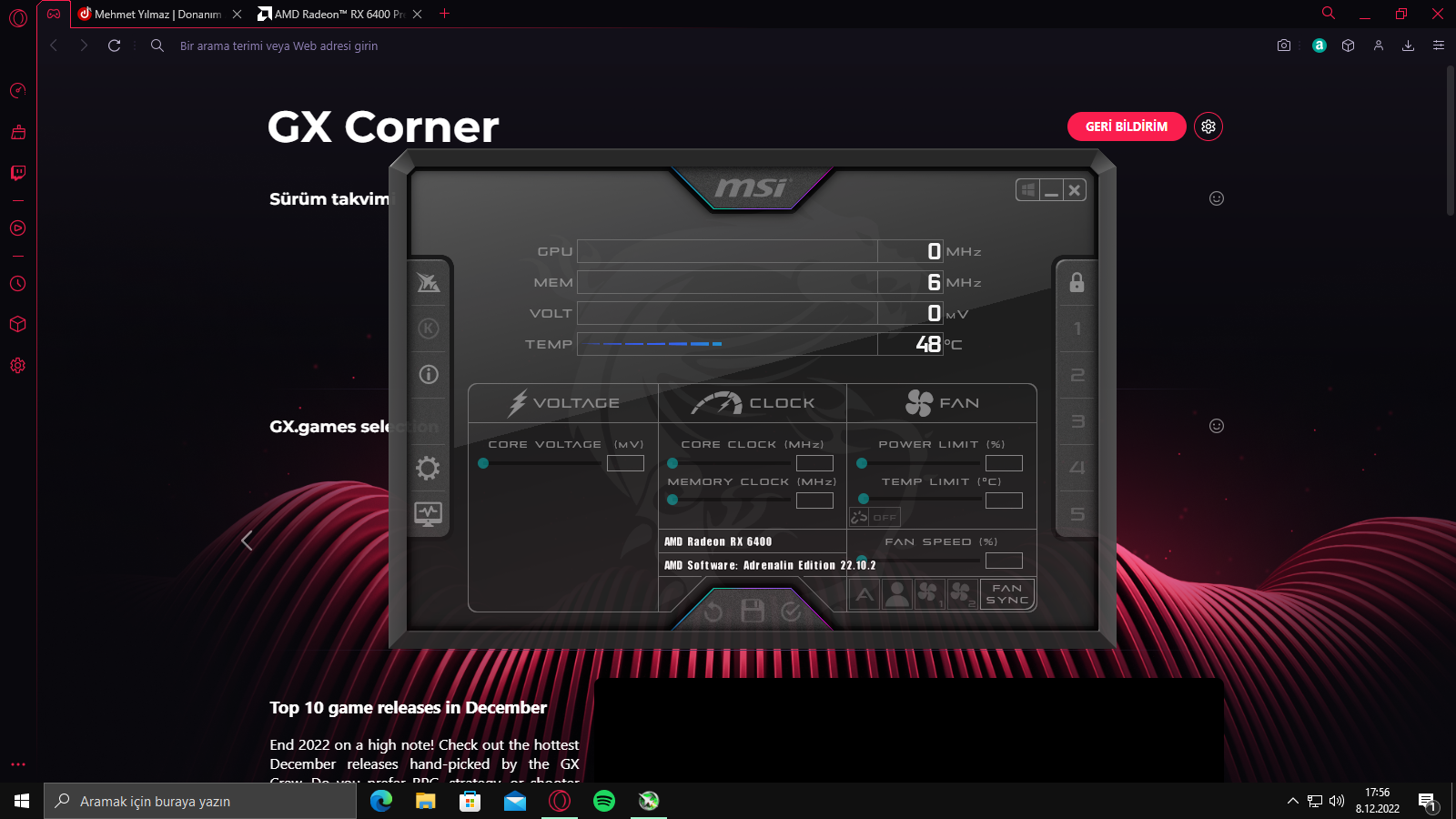Select Afterburner profile slot 2
Screen dimensions: 1456x819
(x=1077, y=375)
